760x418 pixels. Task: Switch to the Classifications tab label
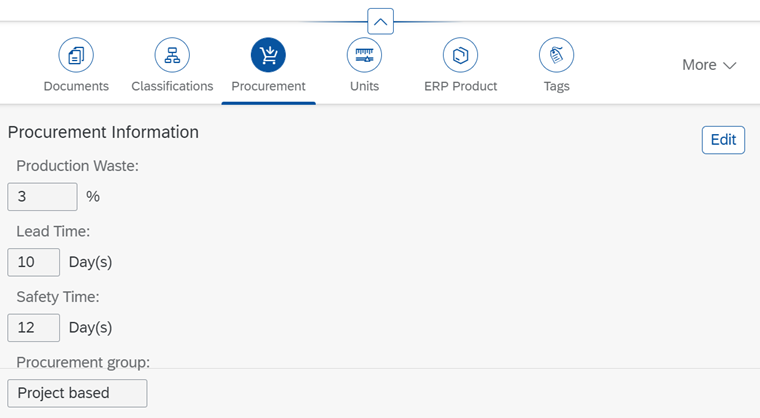pos(172,86)
